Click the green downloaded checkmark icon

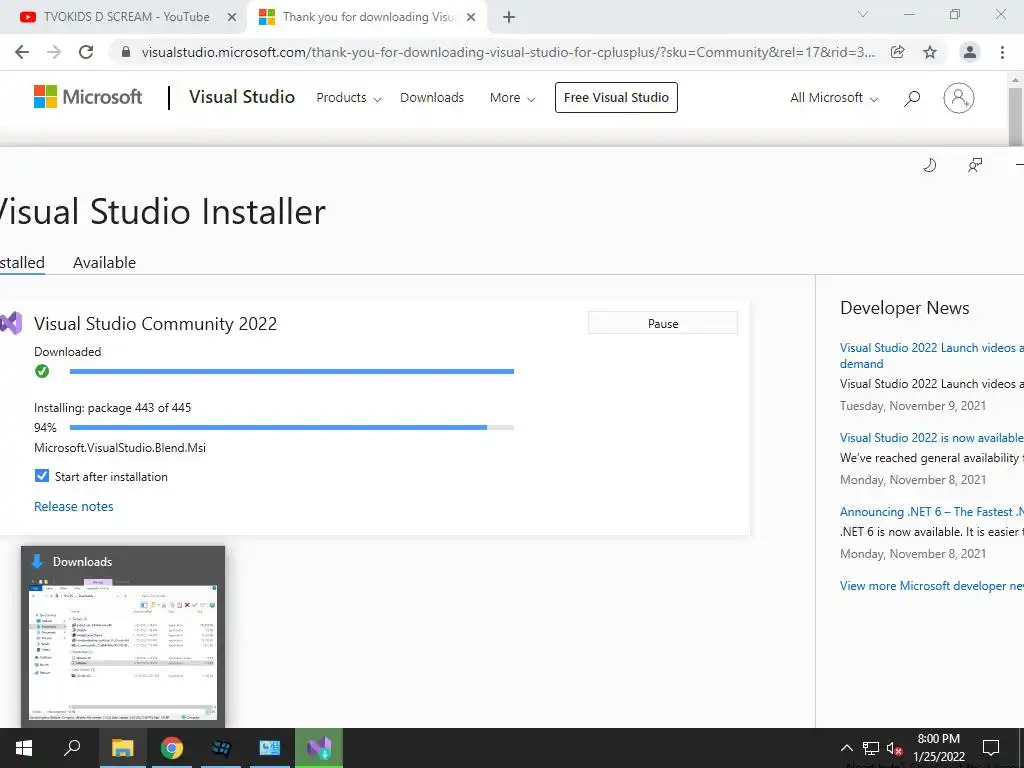[42, 371]
